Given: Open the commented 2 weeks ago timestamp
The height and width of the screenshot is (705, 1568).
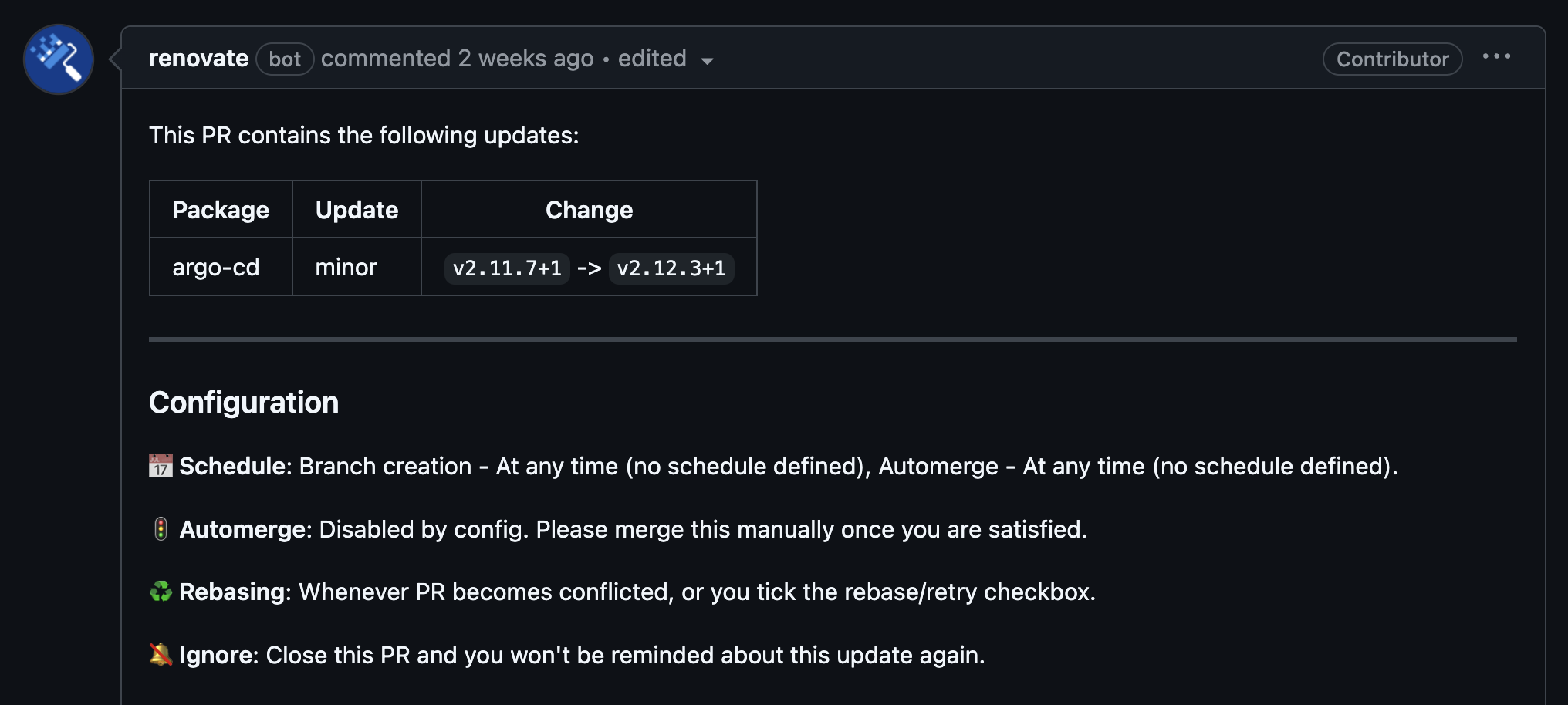Looking at the screenshot, I should 457,58.
